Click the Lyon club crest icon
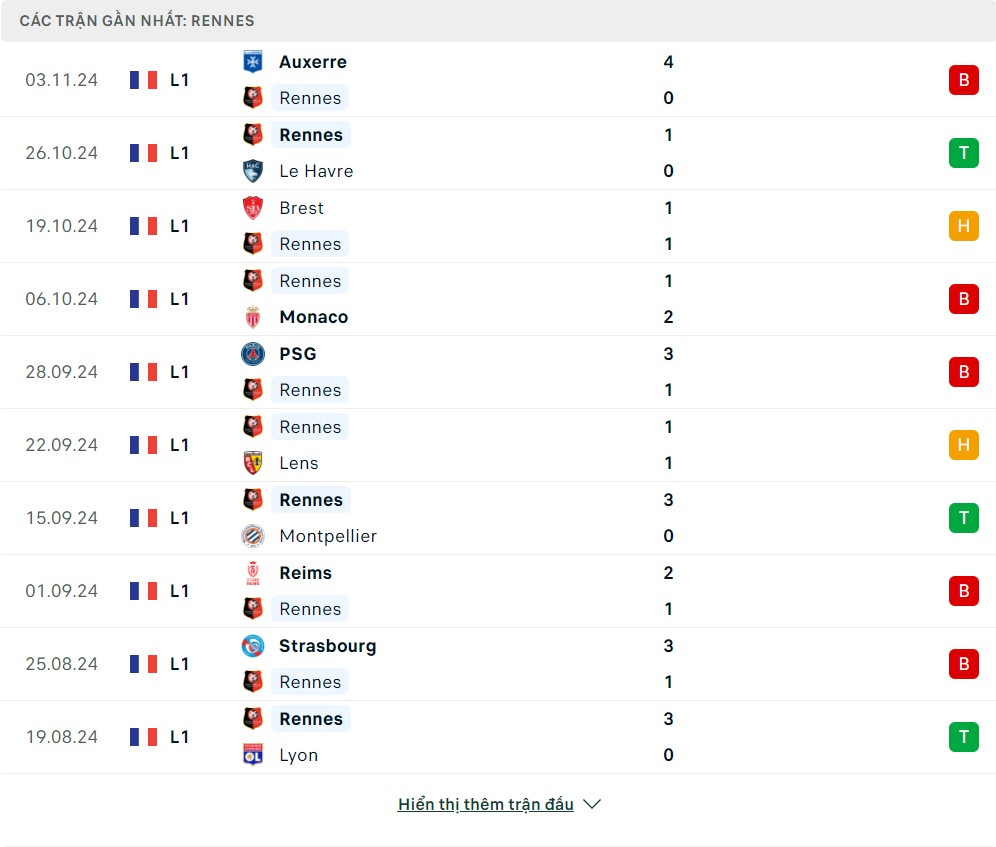 pyautogui.click(x=253, y=755)
